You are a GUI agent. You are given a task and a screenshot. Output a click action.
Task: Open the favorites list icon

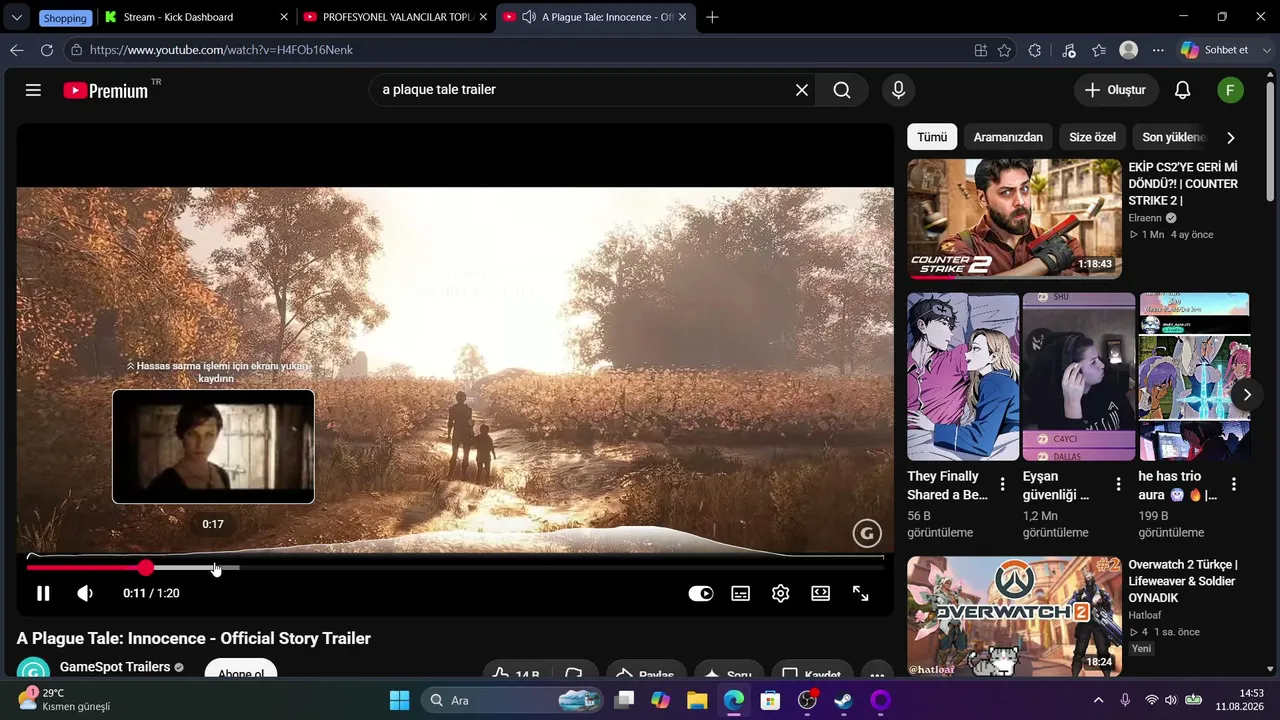[1099, 50]
